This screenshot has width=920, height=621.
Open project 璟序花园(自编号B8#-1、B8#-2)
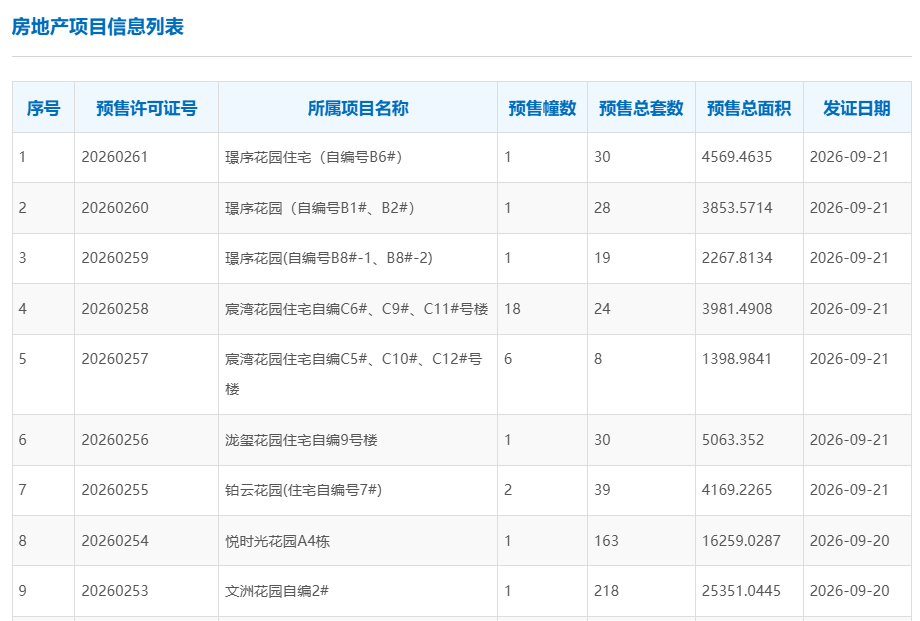click(x=329, y=258)
